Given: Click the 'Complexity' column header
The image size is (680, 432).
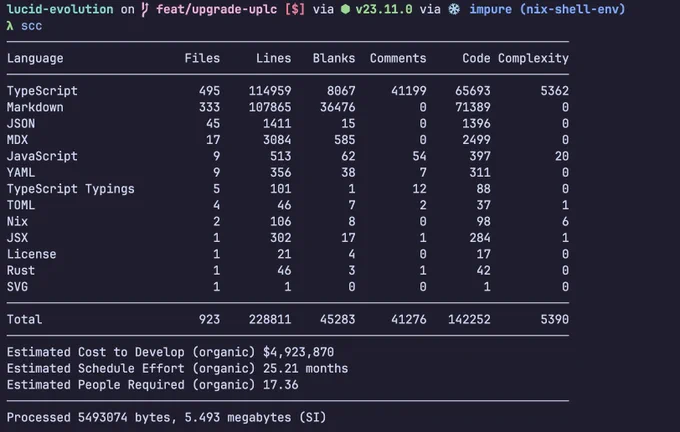Looking at the screenshot, I should (x=533, y=59).
